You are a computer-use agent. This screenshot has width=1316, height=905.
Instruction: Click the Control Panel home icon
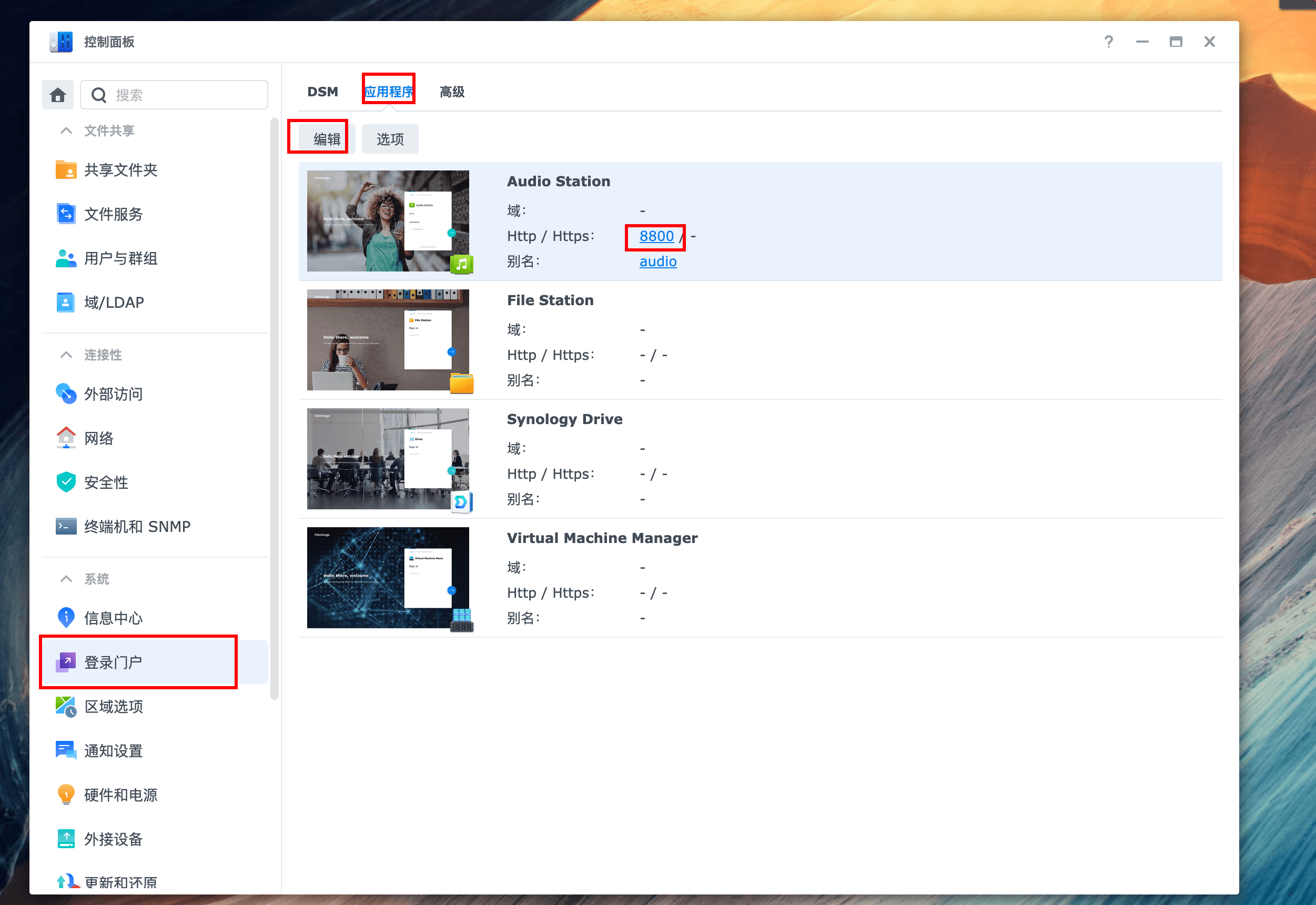tap(58, 95)
